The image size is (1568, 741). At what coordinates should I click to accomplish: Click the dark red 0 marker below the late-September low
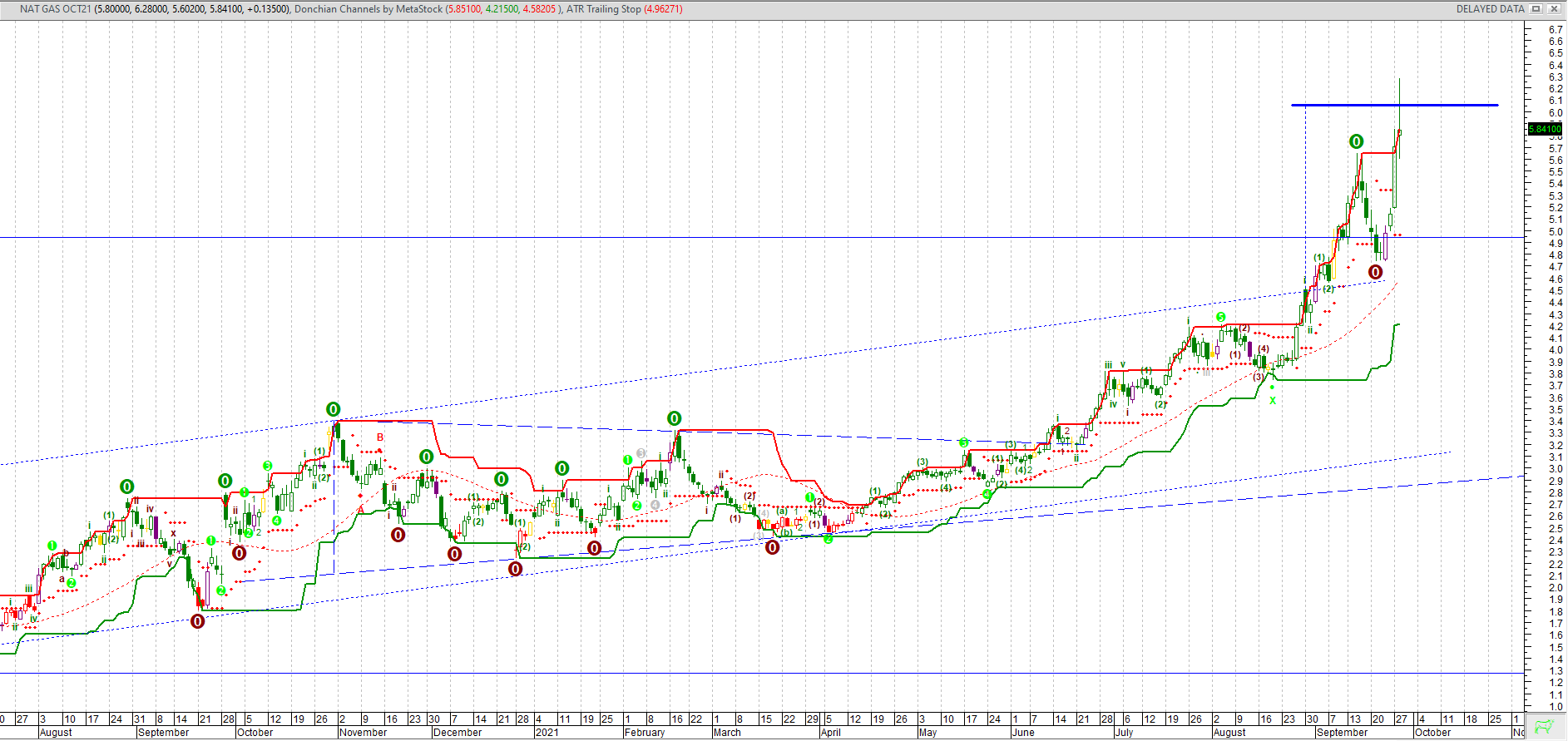1376,272
